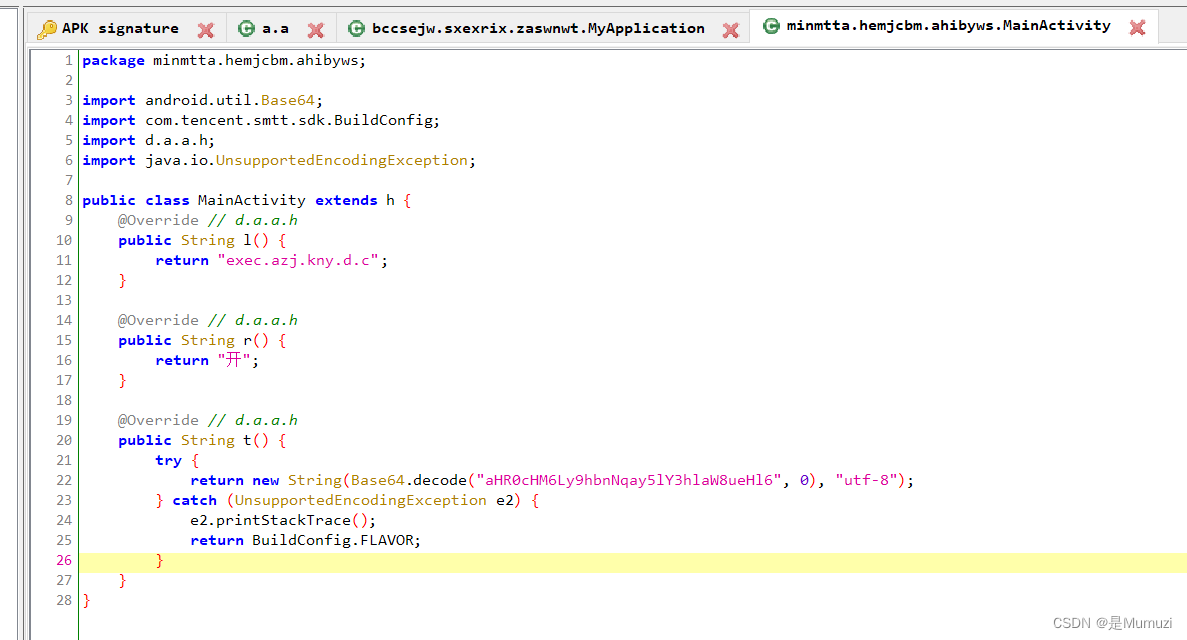Click the class icon on MyApplication tab

(356, 28)
